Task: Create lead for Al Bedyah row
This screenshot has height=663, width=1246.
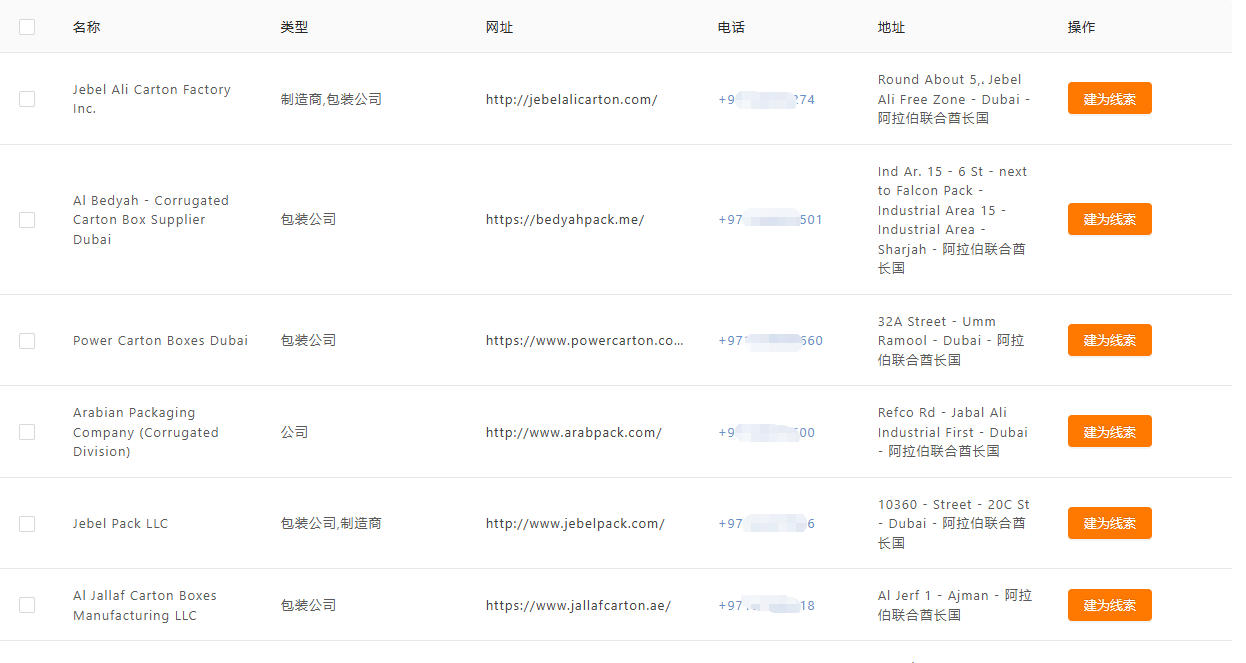Action: (1109, 219)
